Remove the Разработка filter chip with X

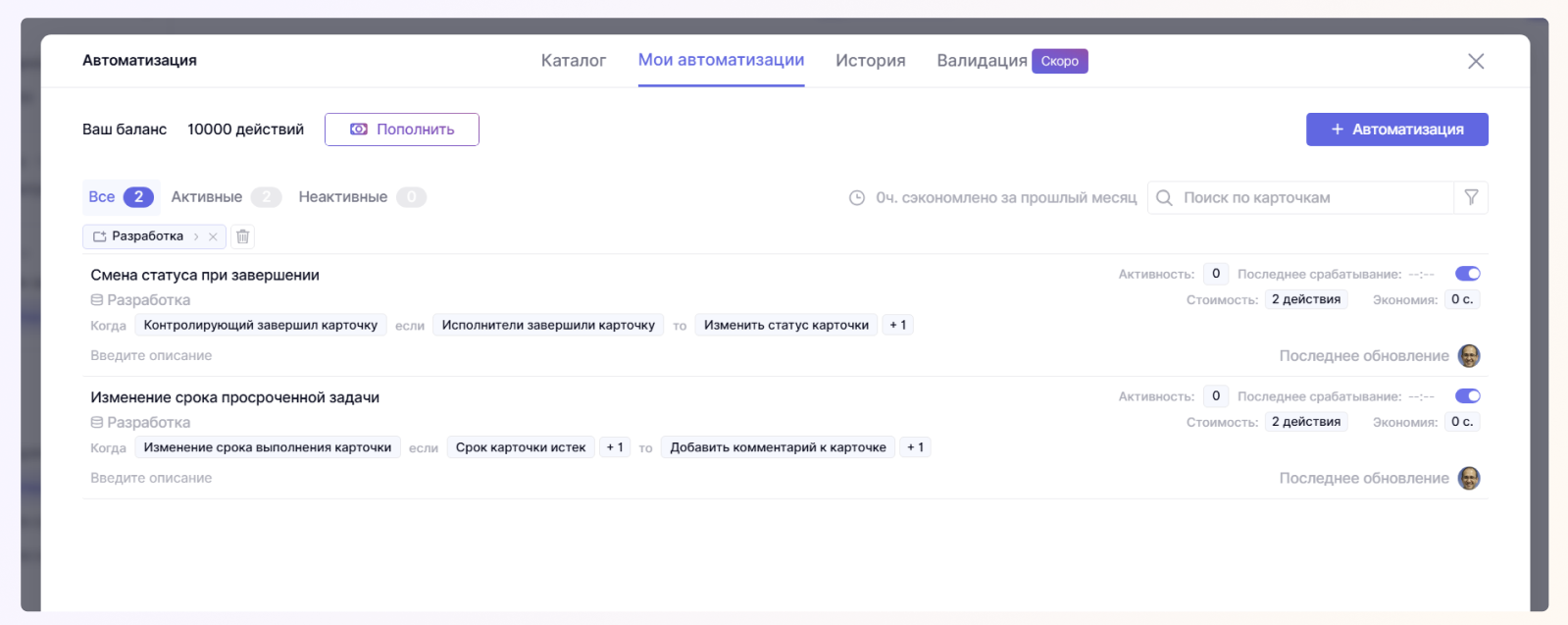coord(213,236)
